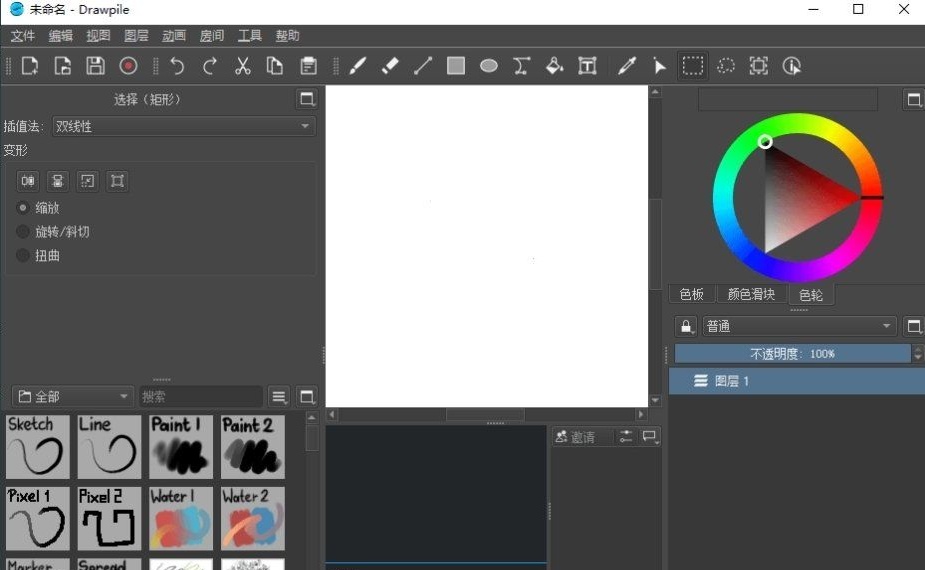Viewport: 925px width, 570px height.
Task: Select the 旋转/斜切 radio option
Action: [x=53, y=231]
